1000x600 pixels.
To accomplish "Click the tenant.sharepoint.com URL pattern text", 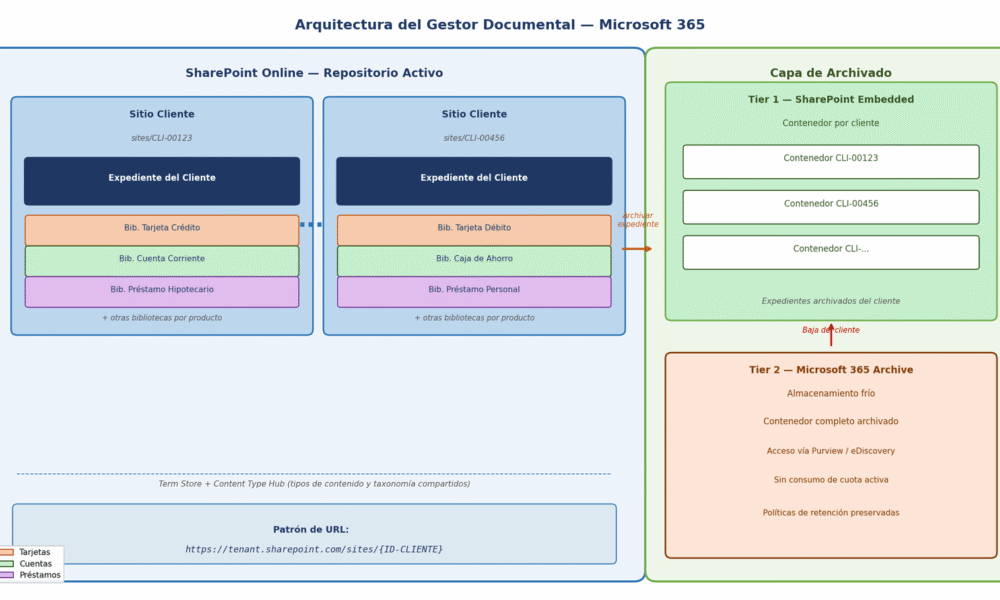I will pyautogui.click(x=314, y=549).
